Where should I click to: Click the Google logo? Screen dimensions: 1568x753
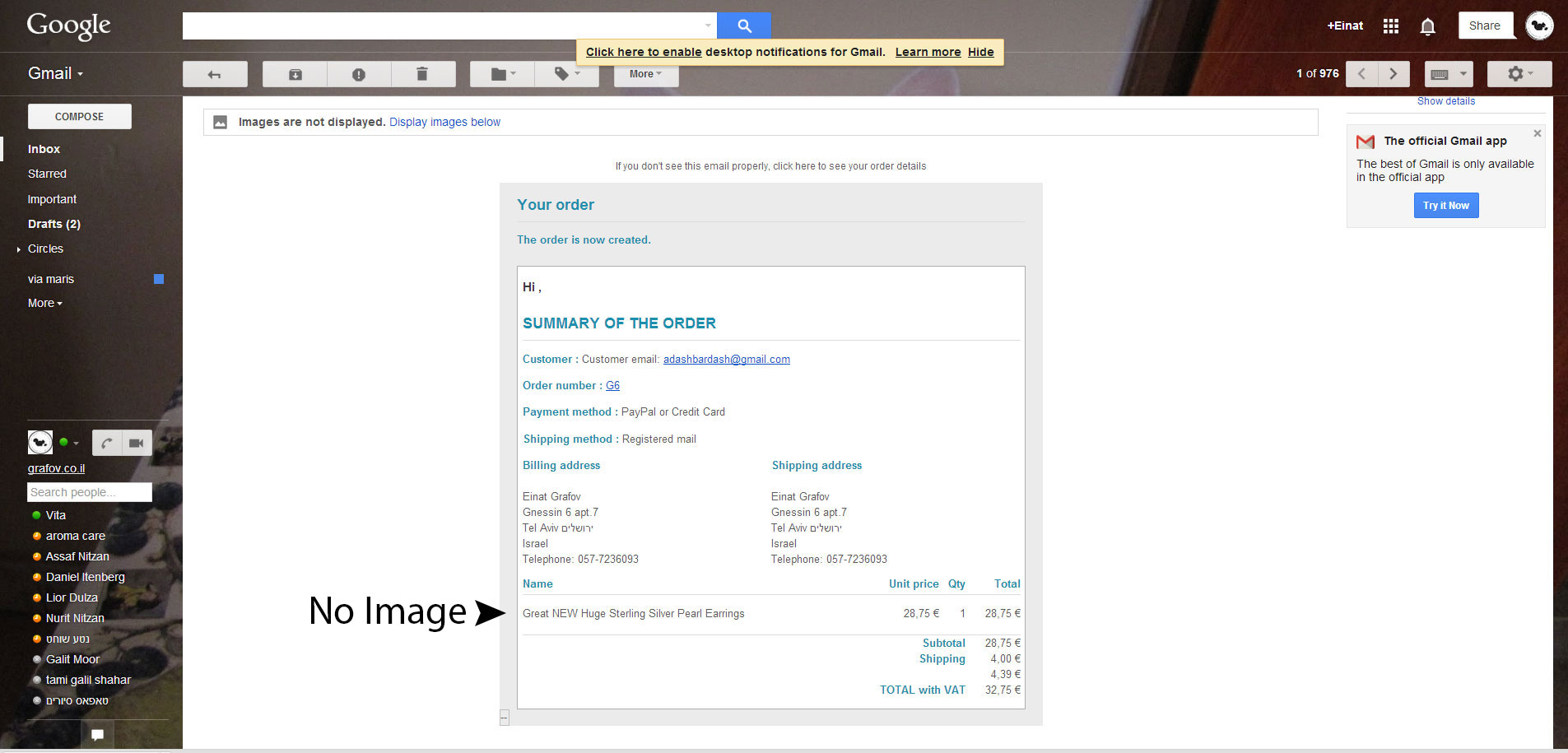pos(68,26)
